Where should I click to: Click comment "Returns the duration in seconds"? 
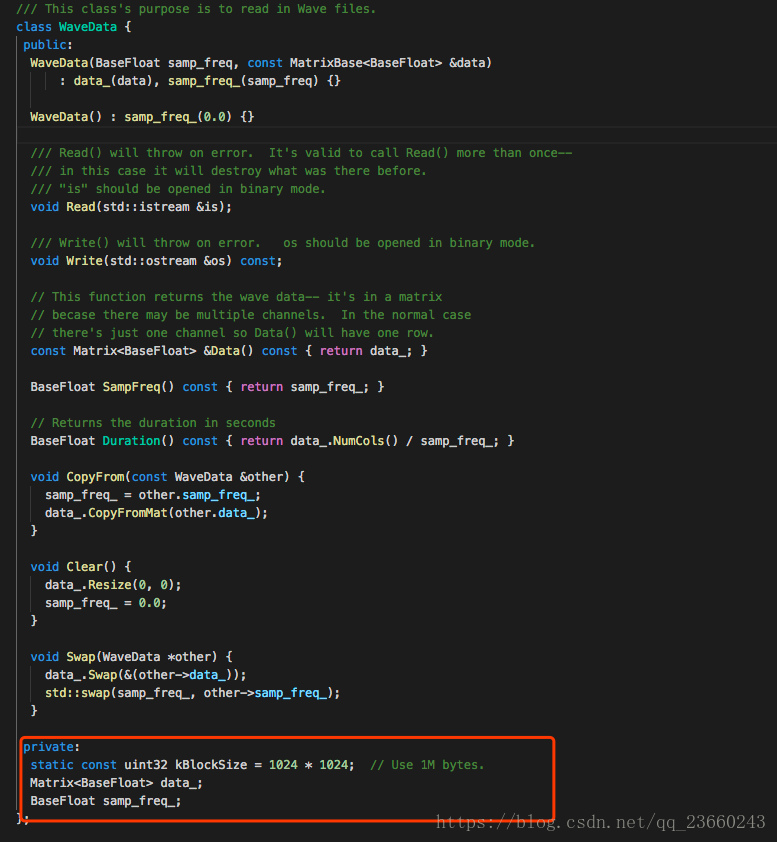pyautogui.click(x=163, y=423)
